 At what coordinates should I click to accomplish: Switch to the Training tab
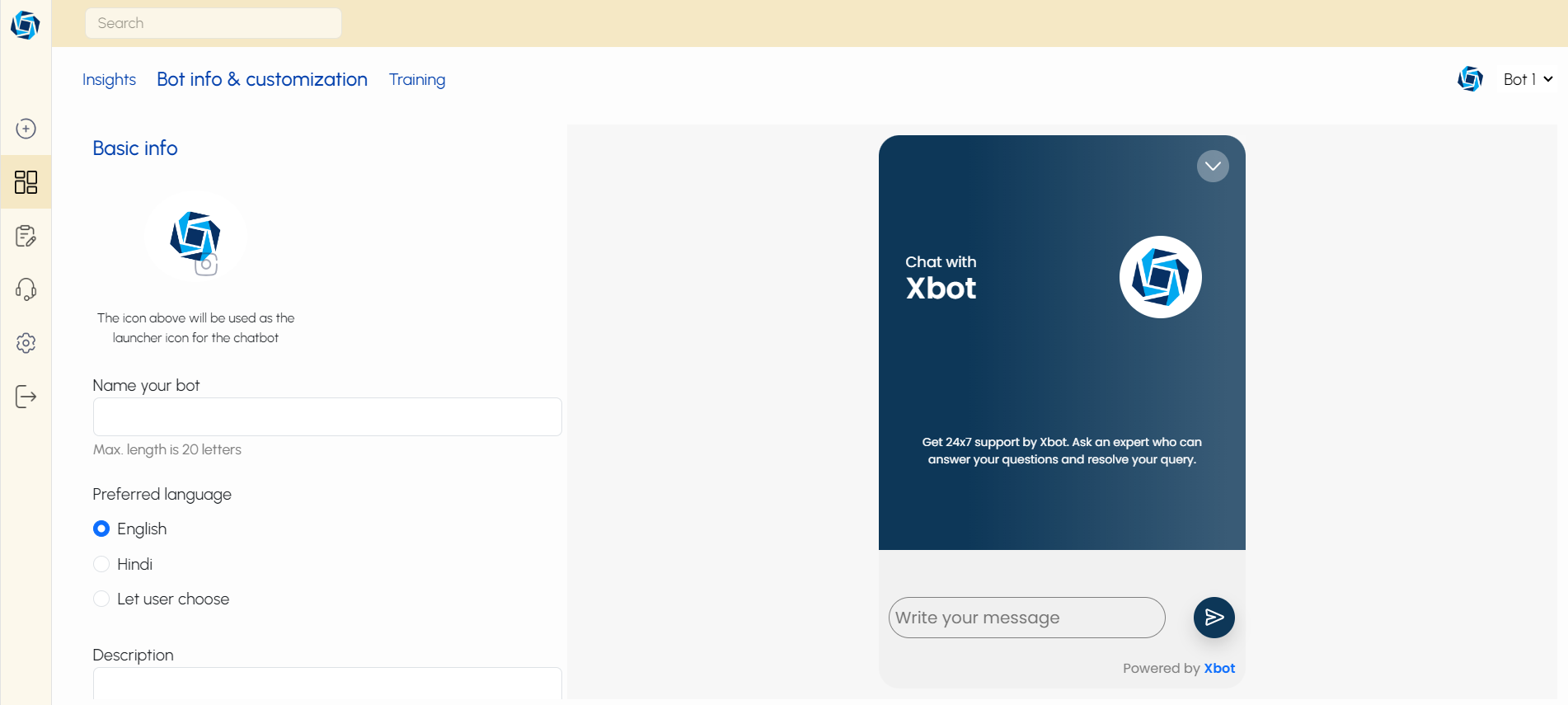pyautogui.click(x=417, y=79)
